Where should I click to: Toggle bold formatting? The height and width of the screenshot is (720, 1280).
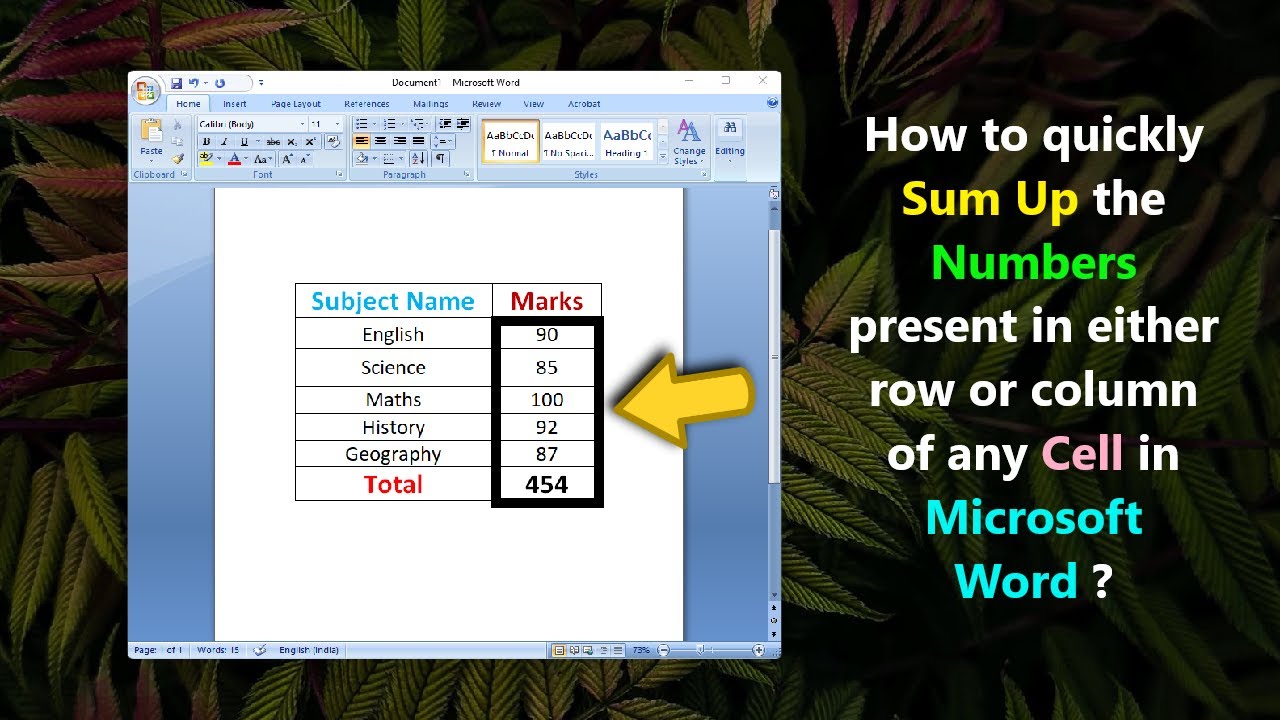tap(207, 142)
